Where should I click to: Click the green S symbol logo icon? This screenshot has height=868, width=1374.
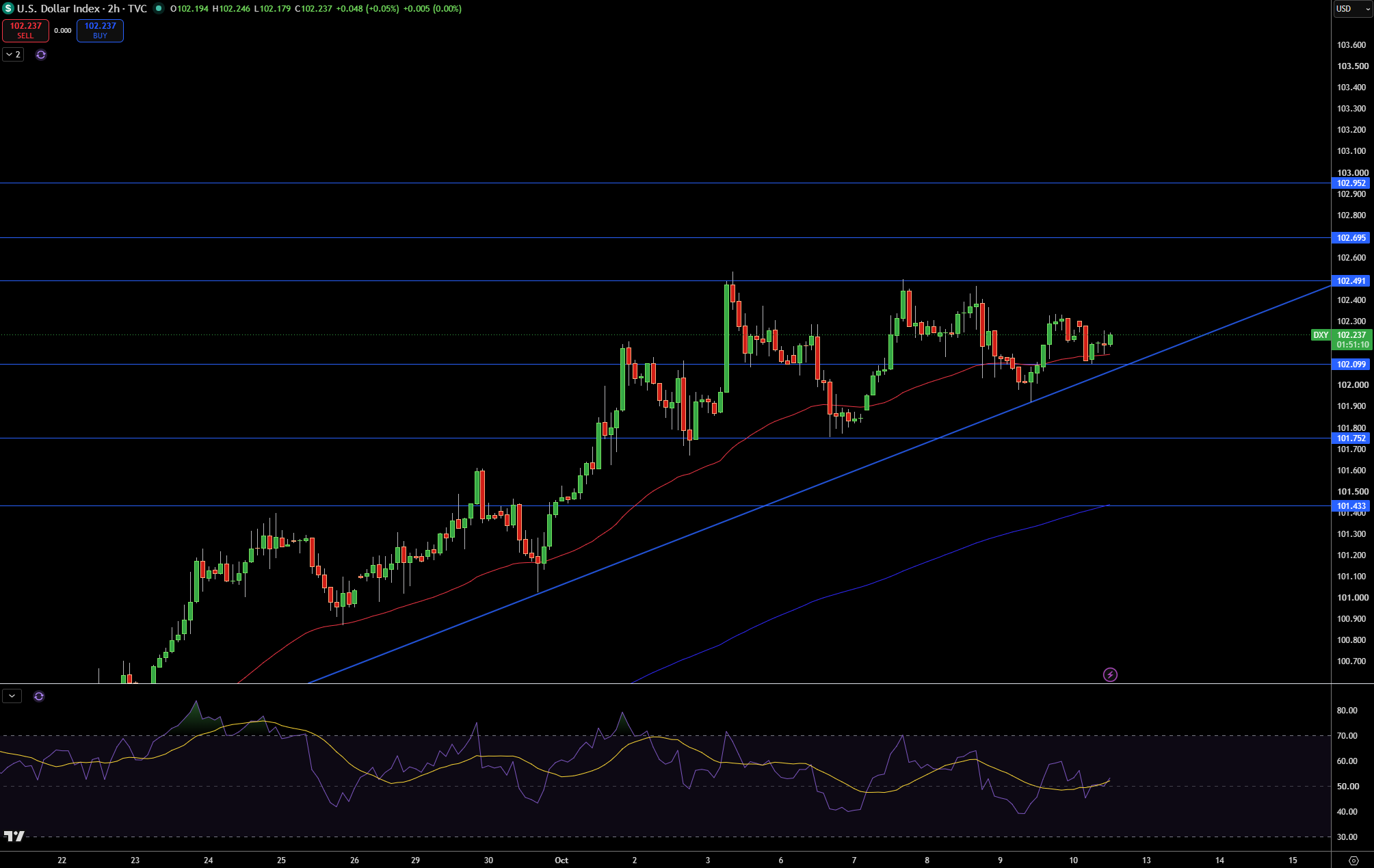tap(8, 8)
